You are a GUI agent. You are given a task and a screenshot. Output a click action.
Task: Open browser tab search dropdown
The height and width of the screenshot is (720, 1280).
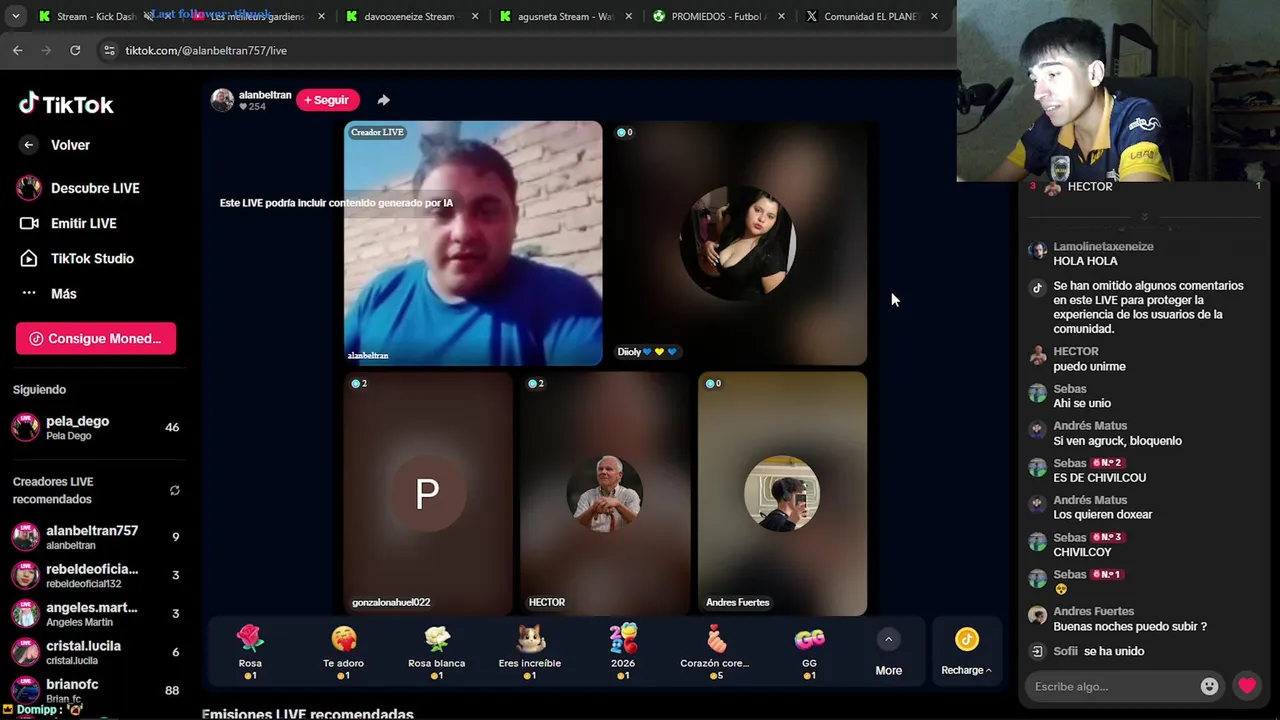point(15,16)
